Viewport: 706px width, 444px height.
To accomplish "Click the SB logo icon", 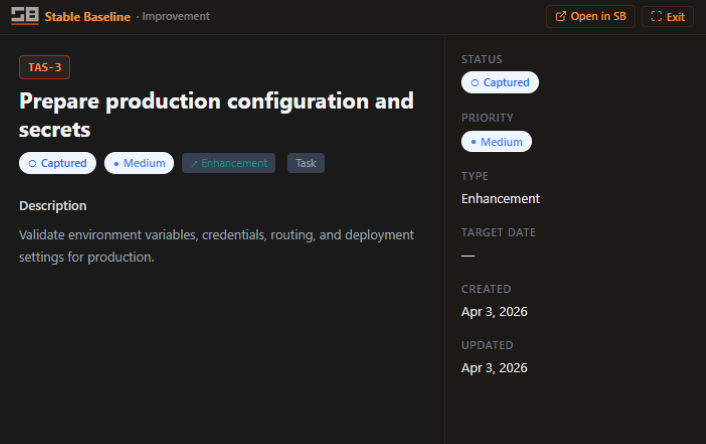I will pyautogui.click(x=24, y=16).
